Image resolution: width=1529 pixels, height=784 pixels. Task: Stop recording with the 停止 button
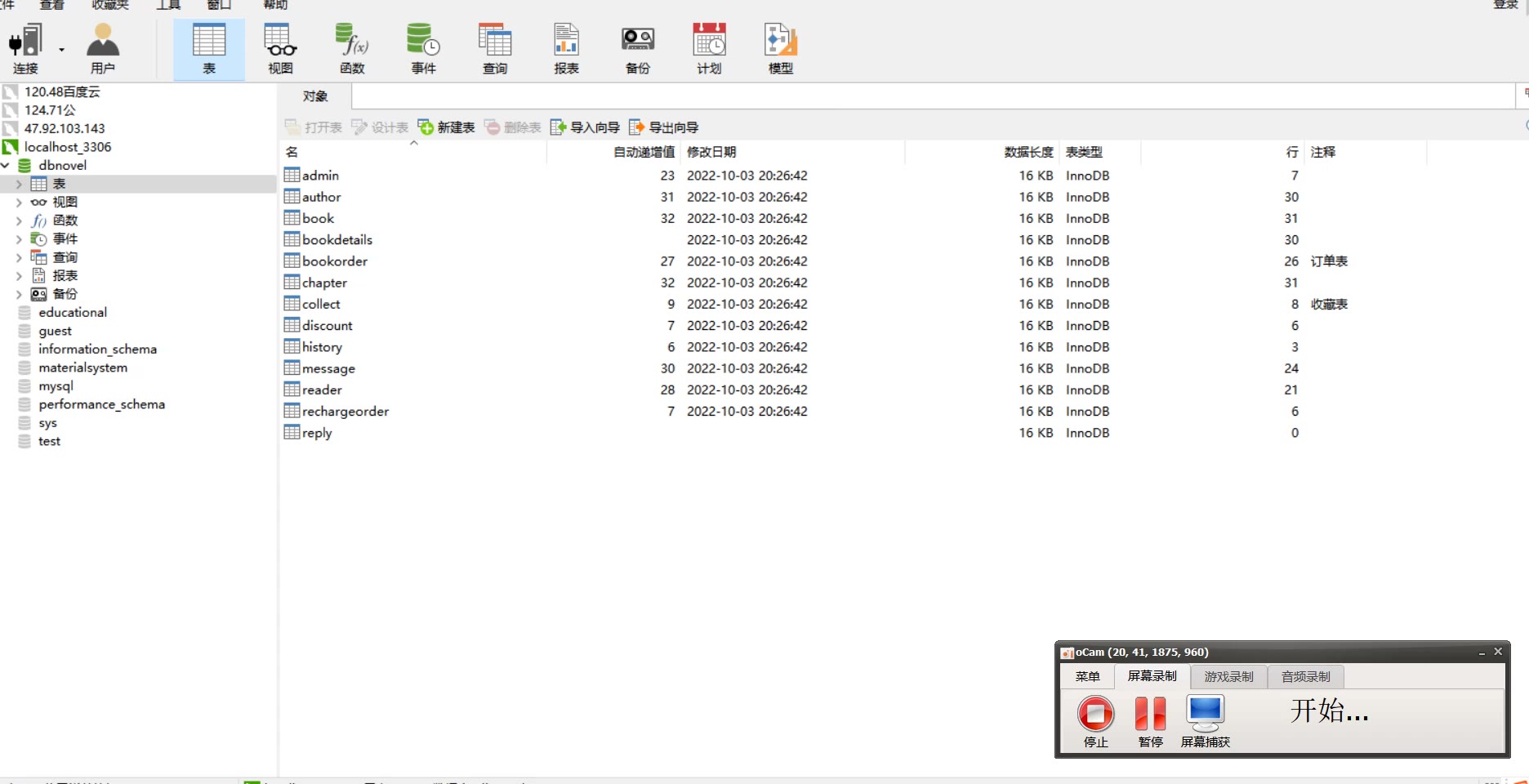tap(1095, 719)
